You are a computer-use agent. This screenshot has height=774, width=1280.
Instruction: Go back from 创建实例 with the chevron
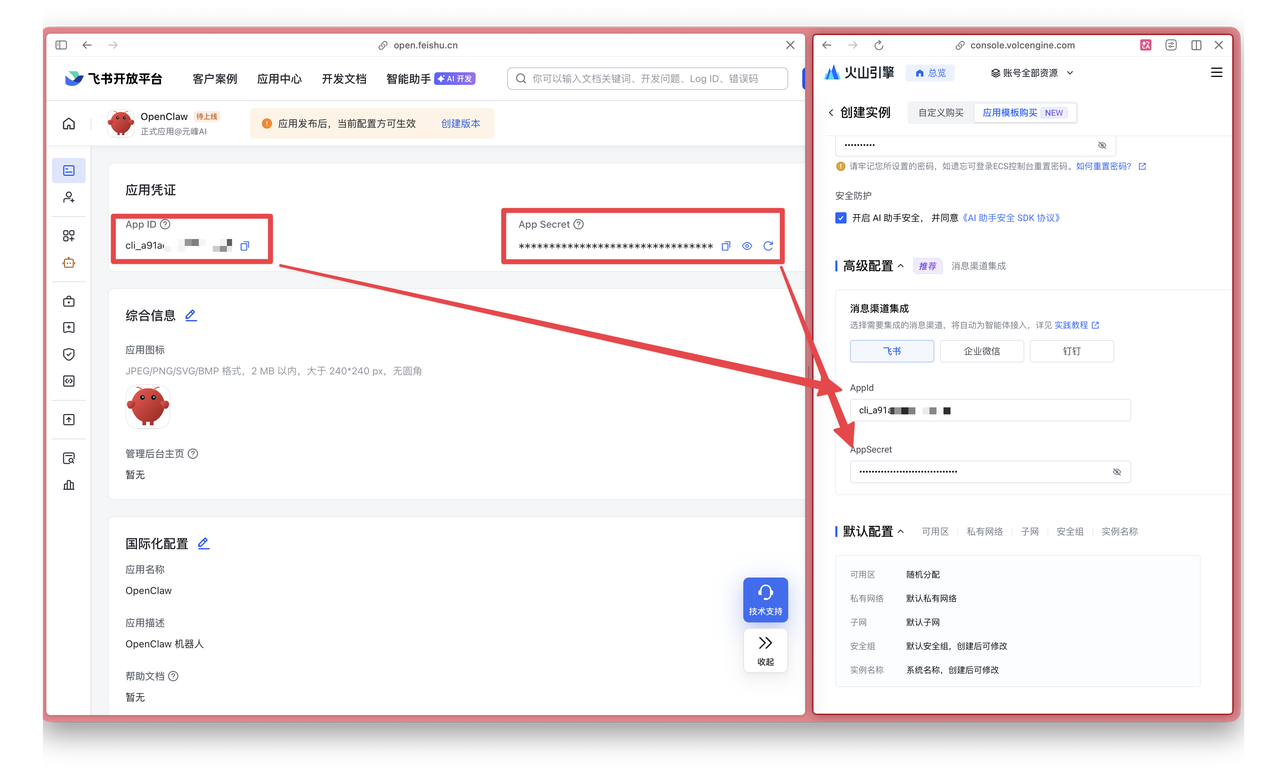point(831,113)
